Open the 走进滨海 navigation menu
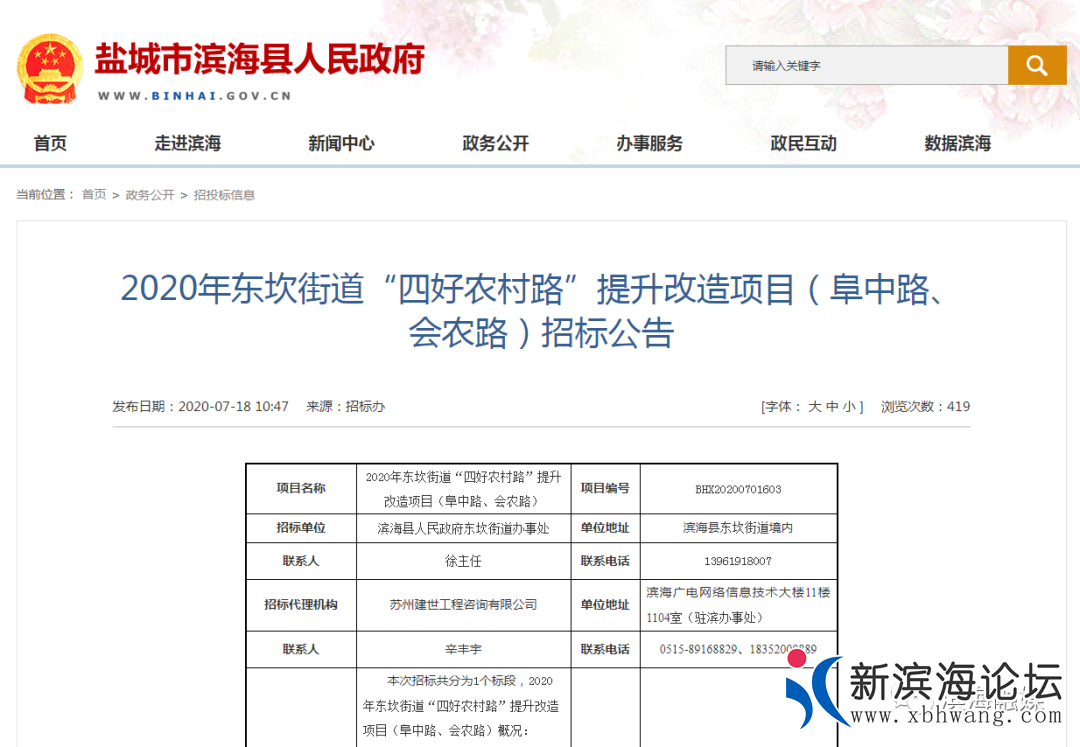Image resolution: width=1080 pixels, height=747 pixels. pyautogui.click(x=187, y=143)
